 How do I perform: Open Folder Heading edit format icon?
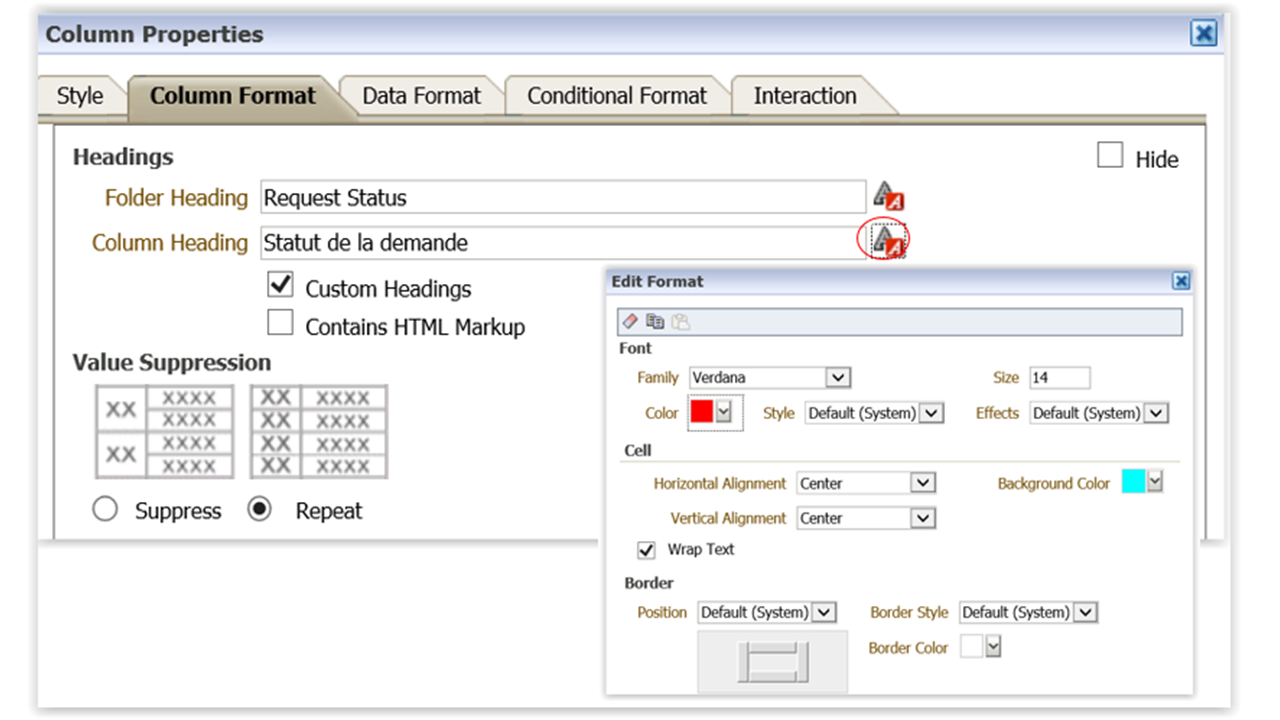pos(888,196)
